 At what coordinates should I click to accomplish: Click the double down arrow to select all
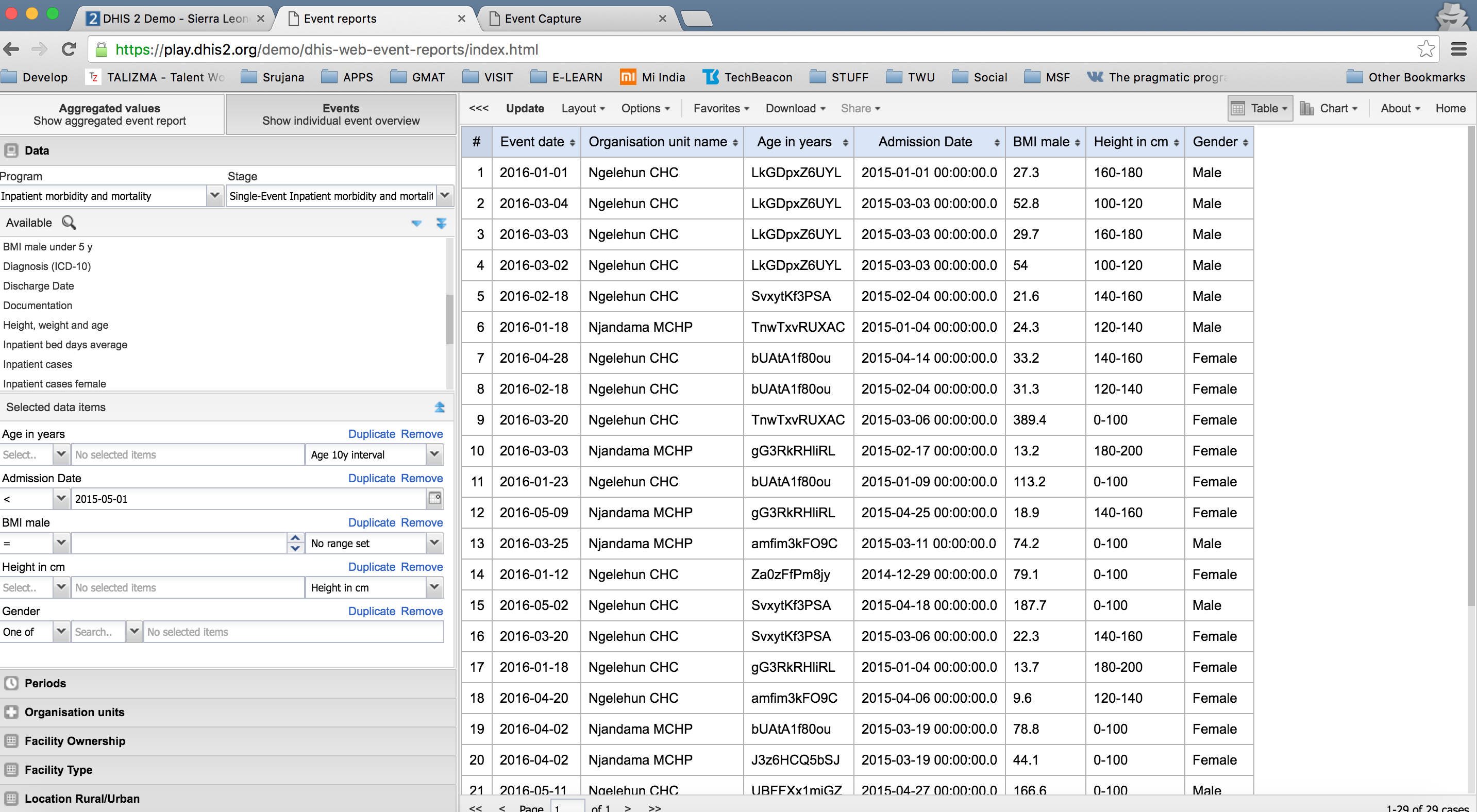(x=441, y=223)
